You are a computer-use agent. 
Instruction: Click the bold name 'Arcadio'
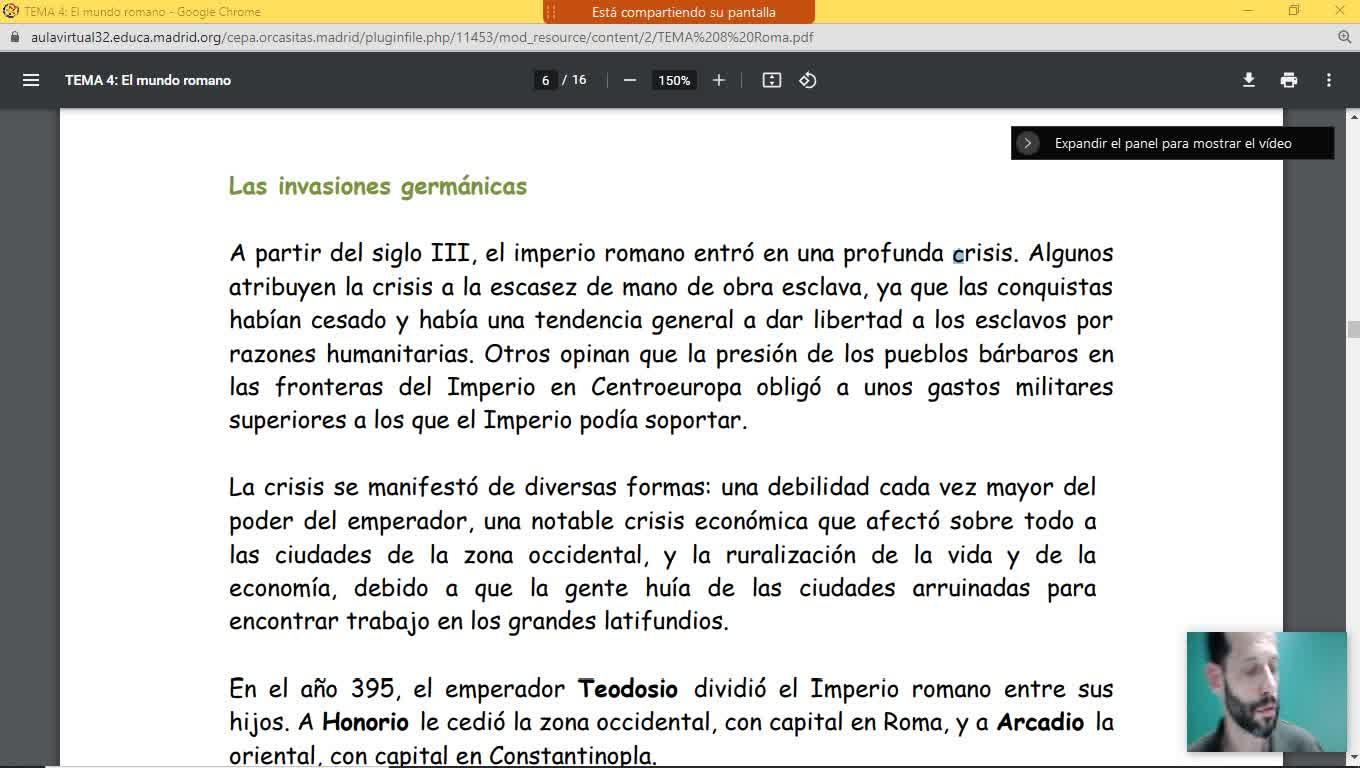1040,722
